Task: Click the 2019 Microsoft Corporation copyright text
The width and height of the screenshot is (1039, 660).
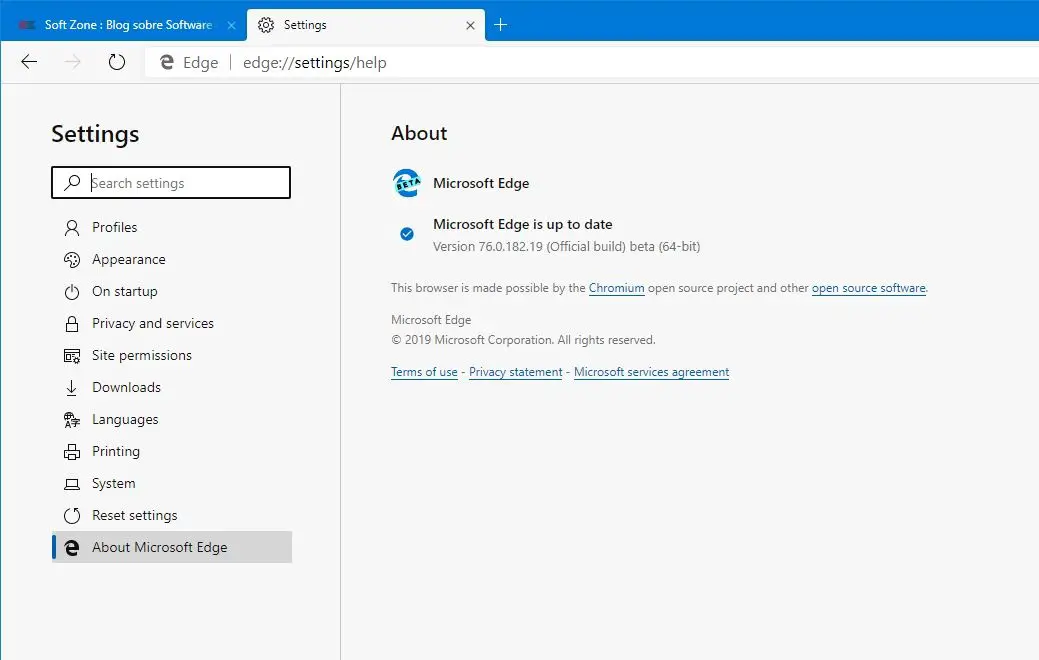Action: tap(523, 340)
